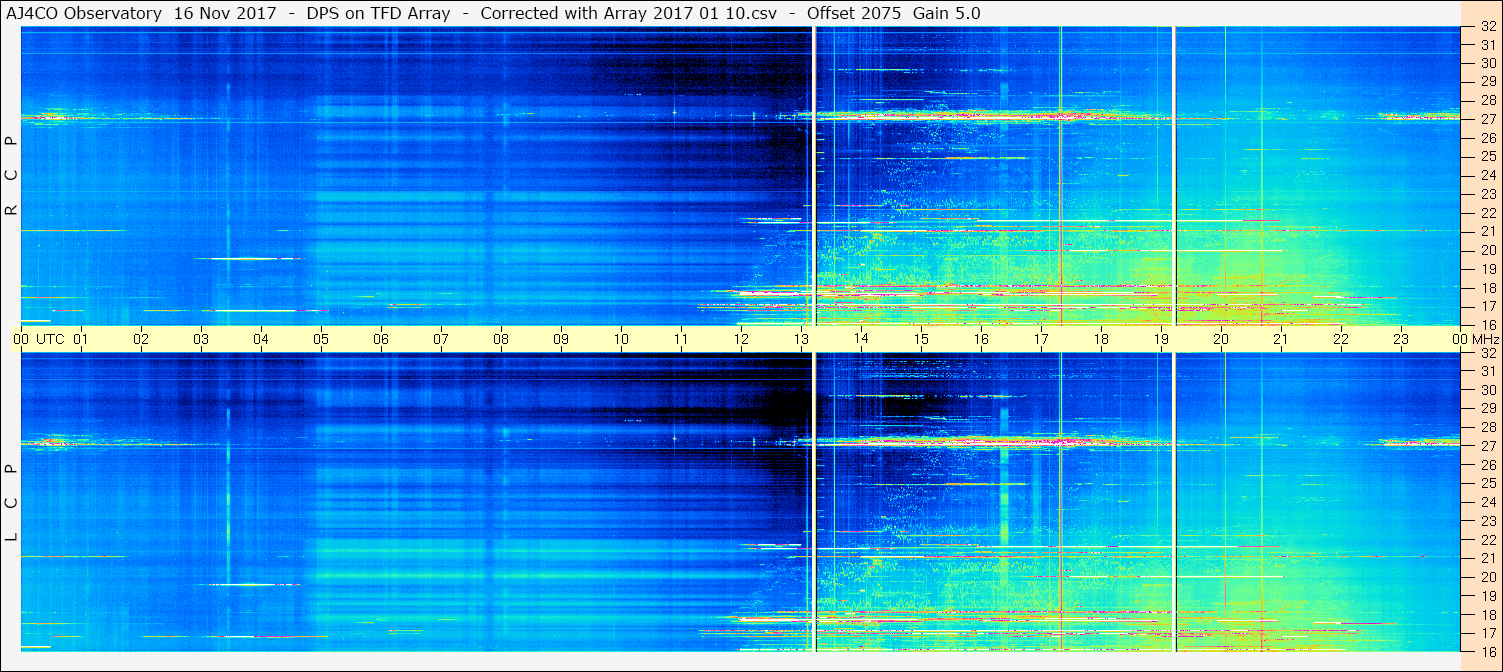Image resolution: width=1503 pixels, height=672 pixels.
Task: Select the date "16 Nov 2017"
Action: tap(227, 13)
